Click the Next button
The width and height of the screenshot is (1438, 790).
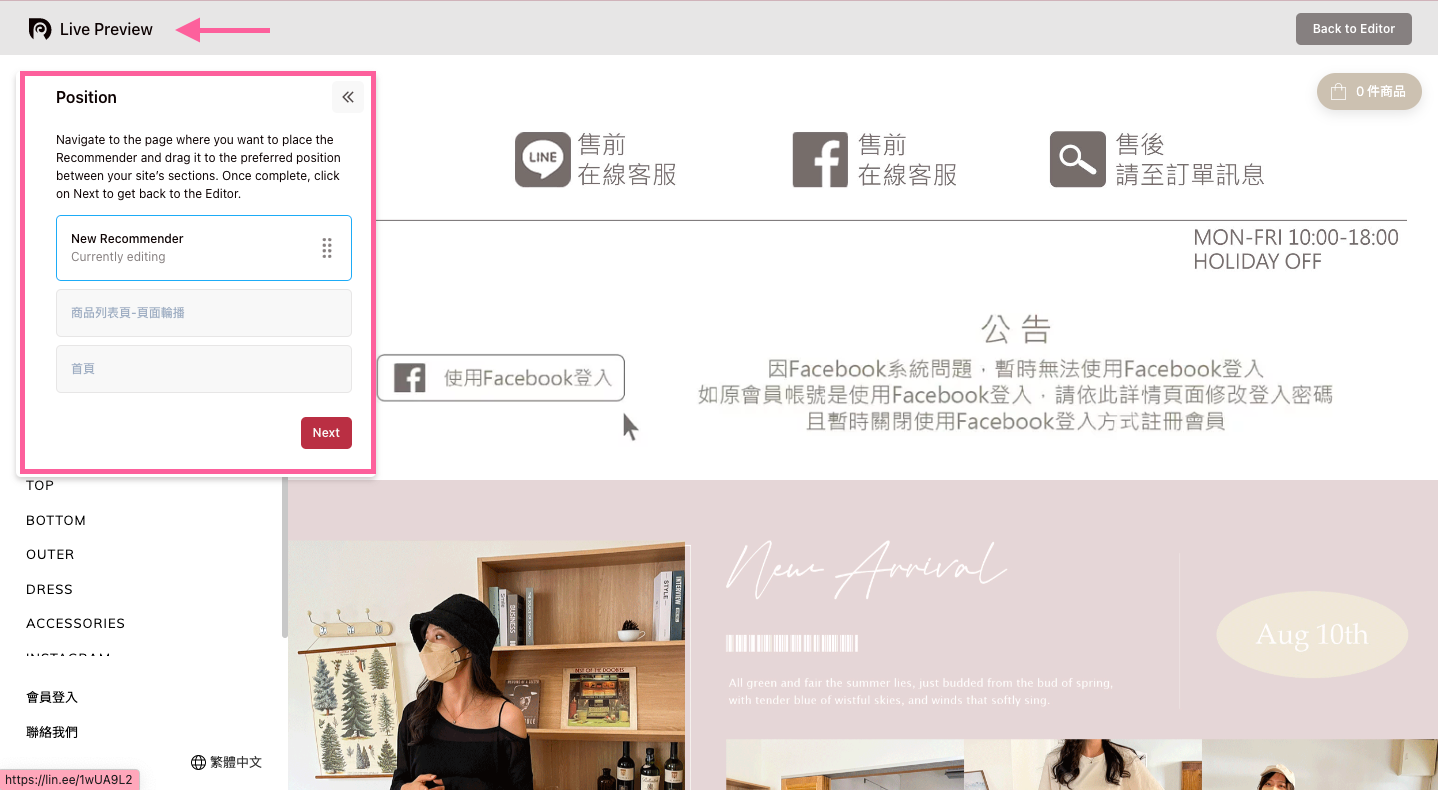326,433
